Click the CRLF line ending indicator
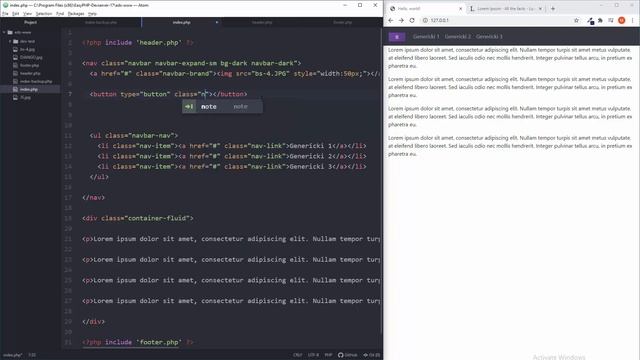This screenshot has height=360, width=640. (x=298, y=355)
